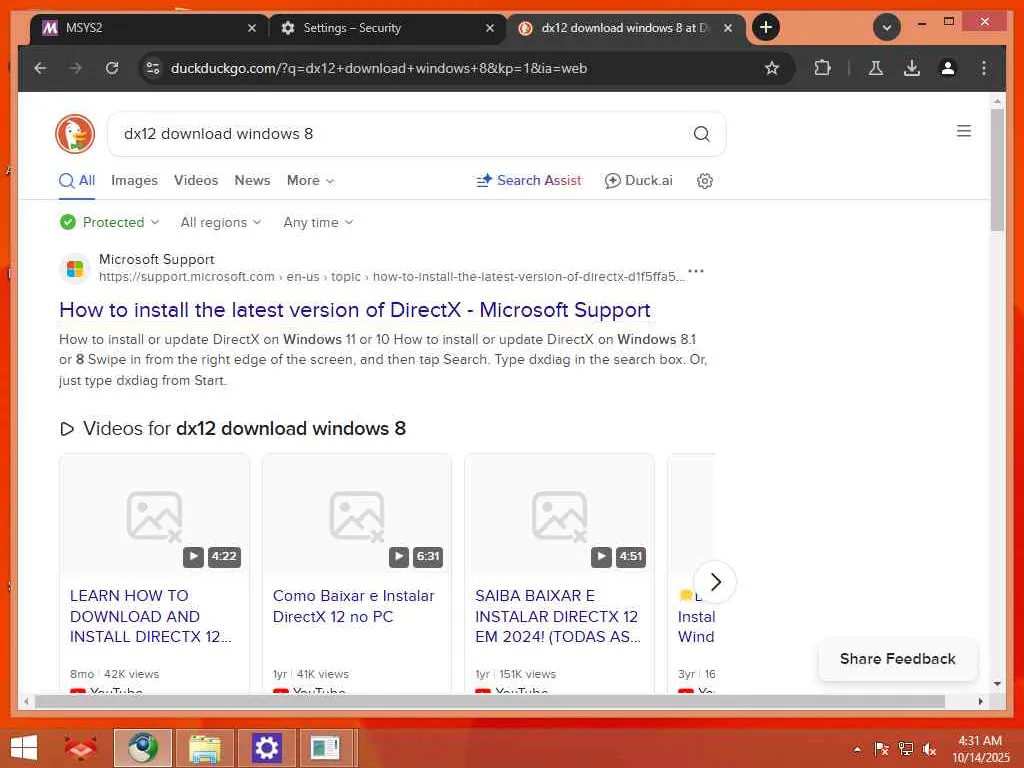1024x768 pixels.
Task: Click the muted volume icon in system tray
Action: [930, 749]
